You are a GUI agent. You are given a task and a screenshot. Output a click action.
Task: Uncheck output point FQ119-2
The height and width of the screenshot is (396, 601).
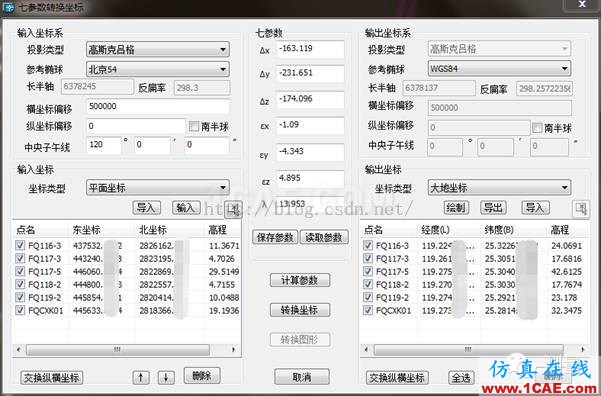click(x=368, y=297)
